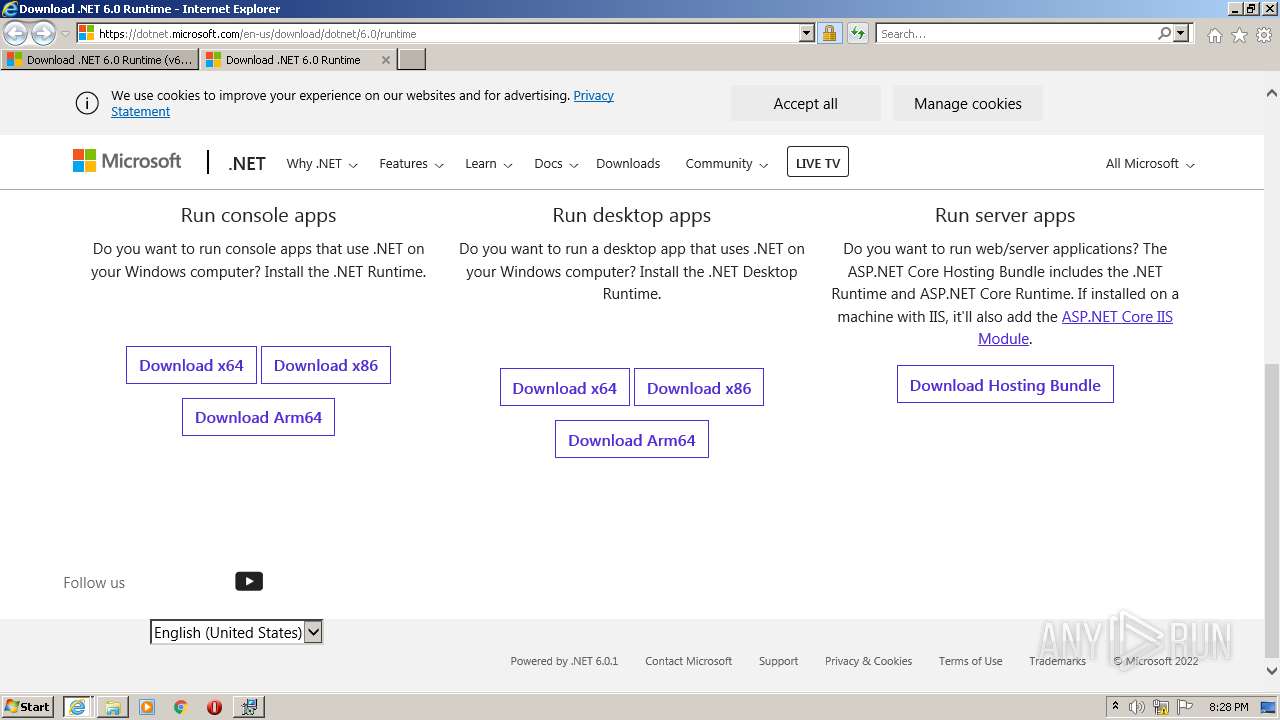The width and height of the screenshot is (1280, 720).
Task: Click the cookie banner info icon
Action: (87, 103)
